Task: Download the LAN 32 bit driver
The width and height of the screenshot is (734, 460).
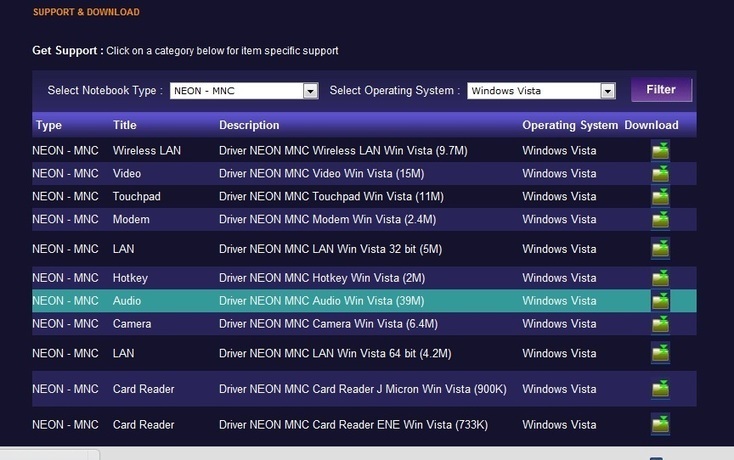Action: (660, 249)
